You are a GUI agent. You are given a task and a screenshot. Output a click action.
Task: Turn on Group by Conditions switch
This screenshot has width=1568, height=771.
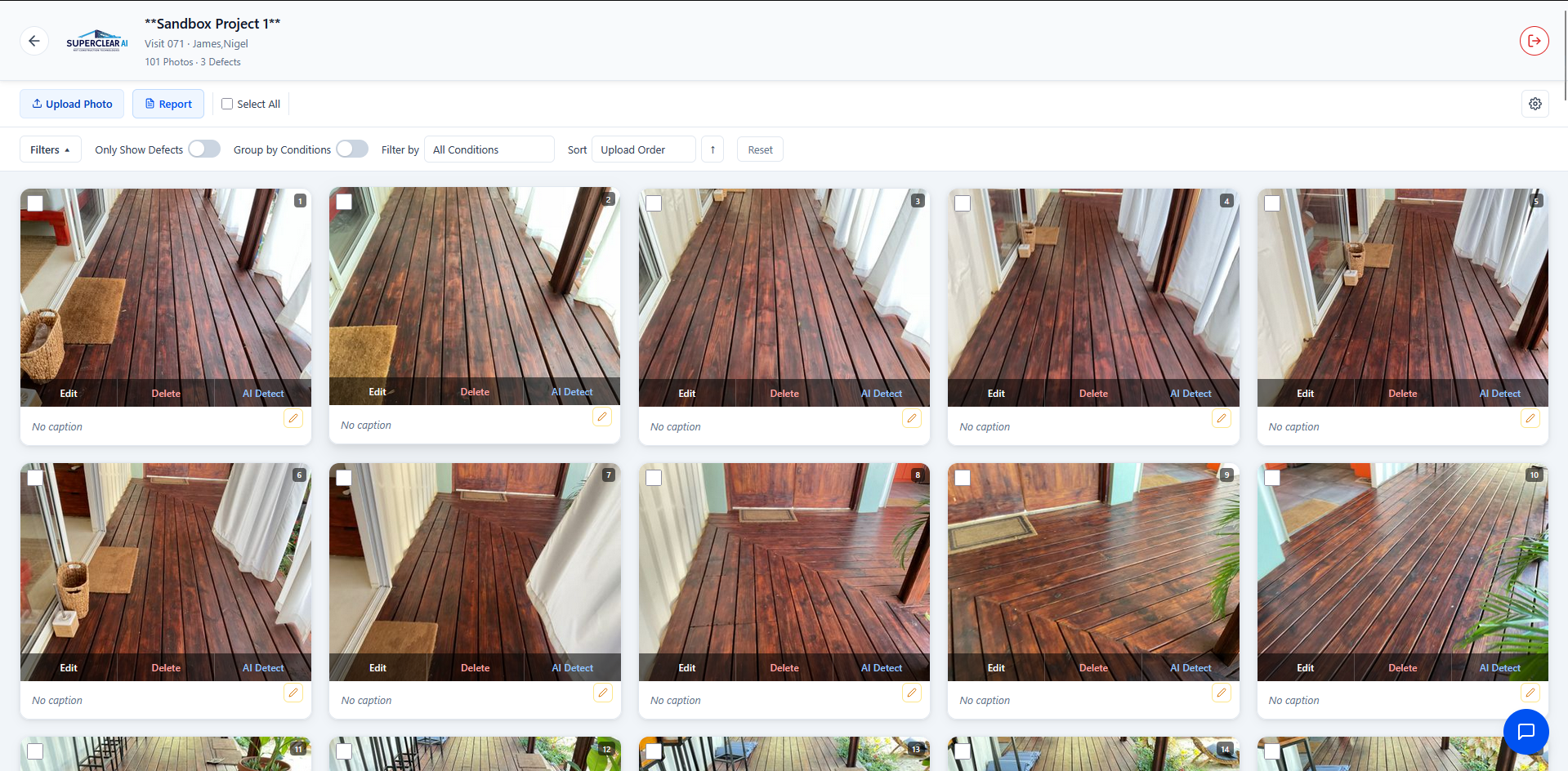352,149
